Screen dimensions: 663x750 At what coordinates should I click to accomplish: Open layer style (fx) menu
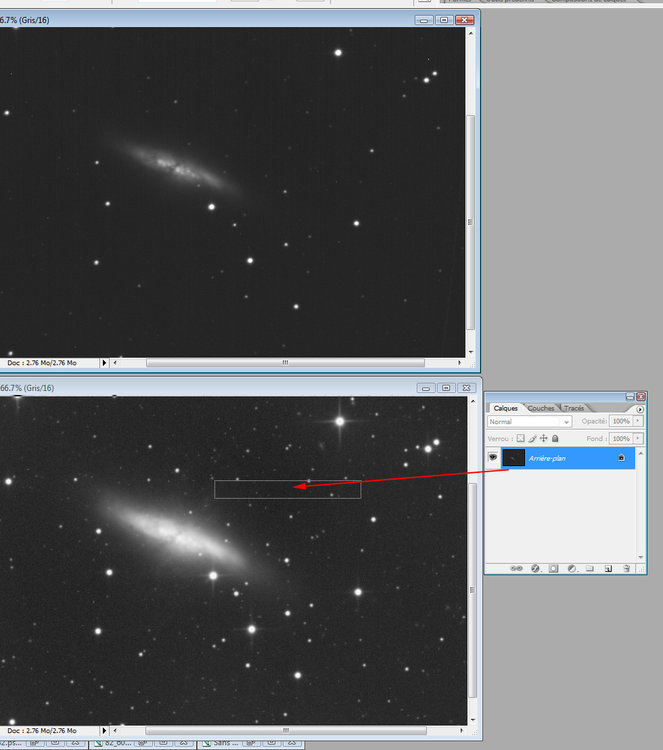[x=536, y=568]
